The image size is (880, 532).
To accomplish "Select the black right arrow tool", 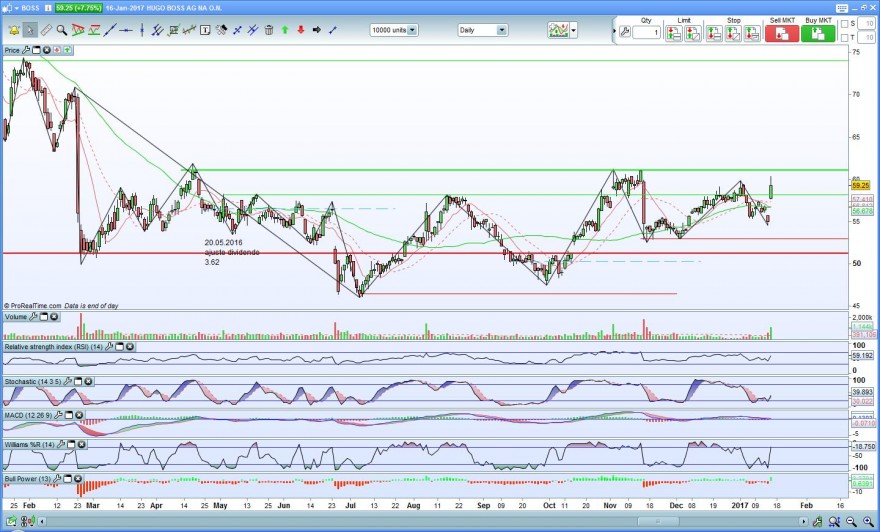I will click(317, 30).
